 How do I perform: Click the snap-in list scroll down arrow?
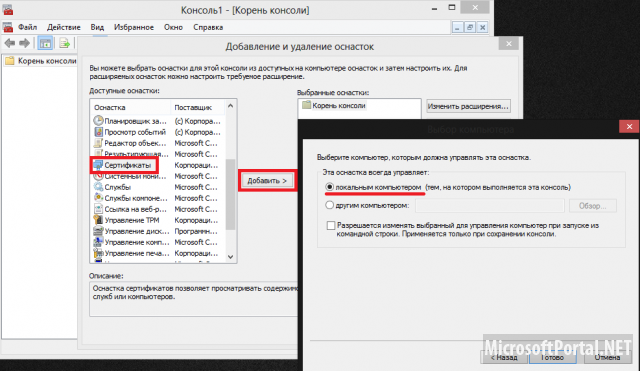pos(230,257)
